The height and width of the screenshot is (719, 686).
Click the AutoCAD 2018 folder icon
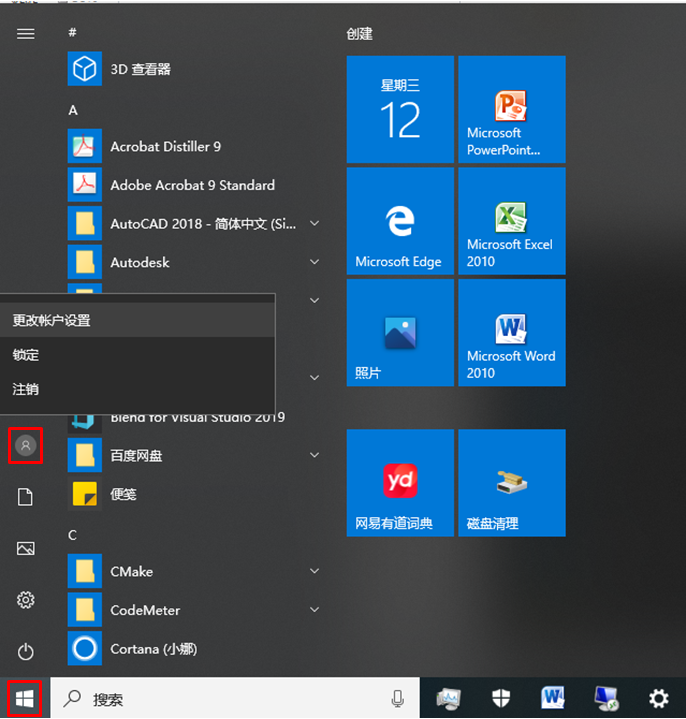point(85,223)
